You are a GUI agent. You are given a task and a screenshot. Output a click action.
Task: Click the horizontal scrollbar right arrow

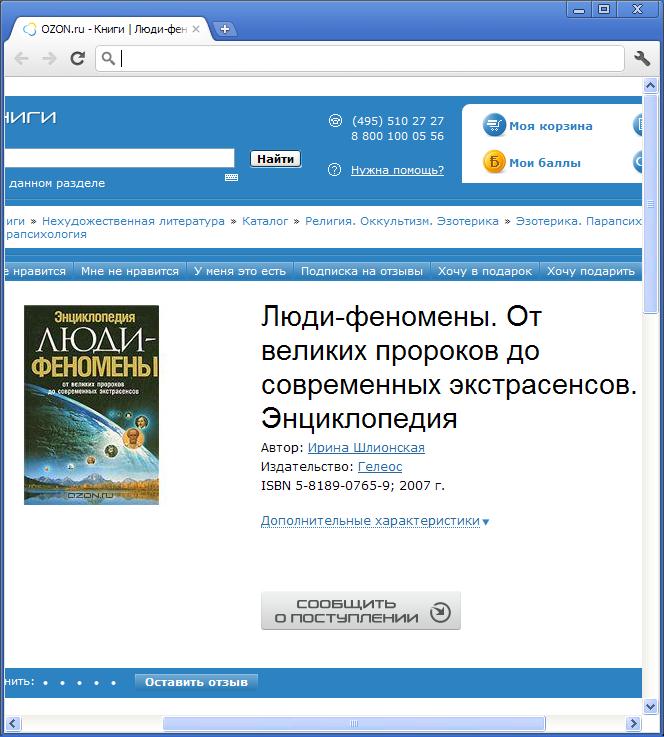coord(633,723)
